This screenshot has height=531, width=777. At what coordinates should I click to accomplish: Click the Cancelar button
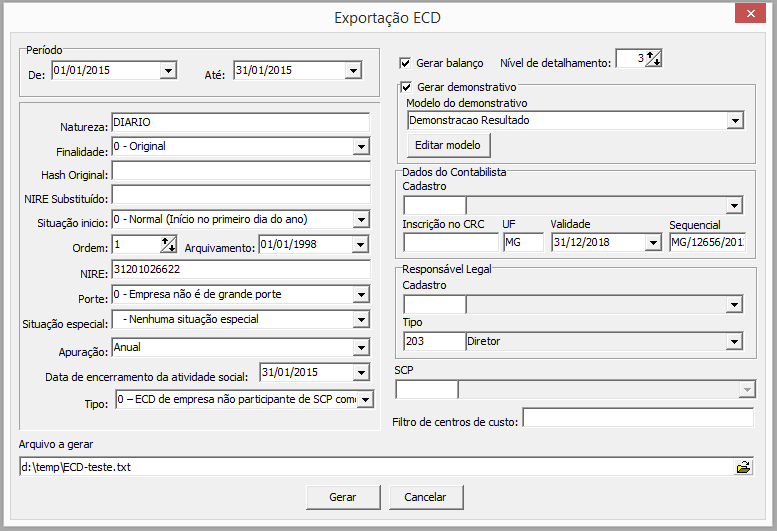[425, 497]
